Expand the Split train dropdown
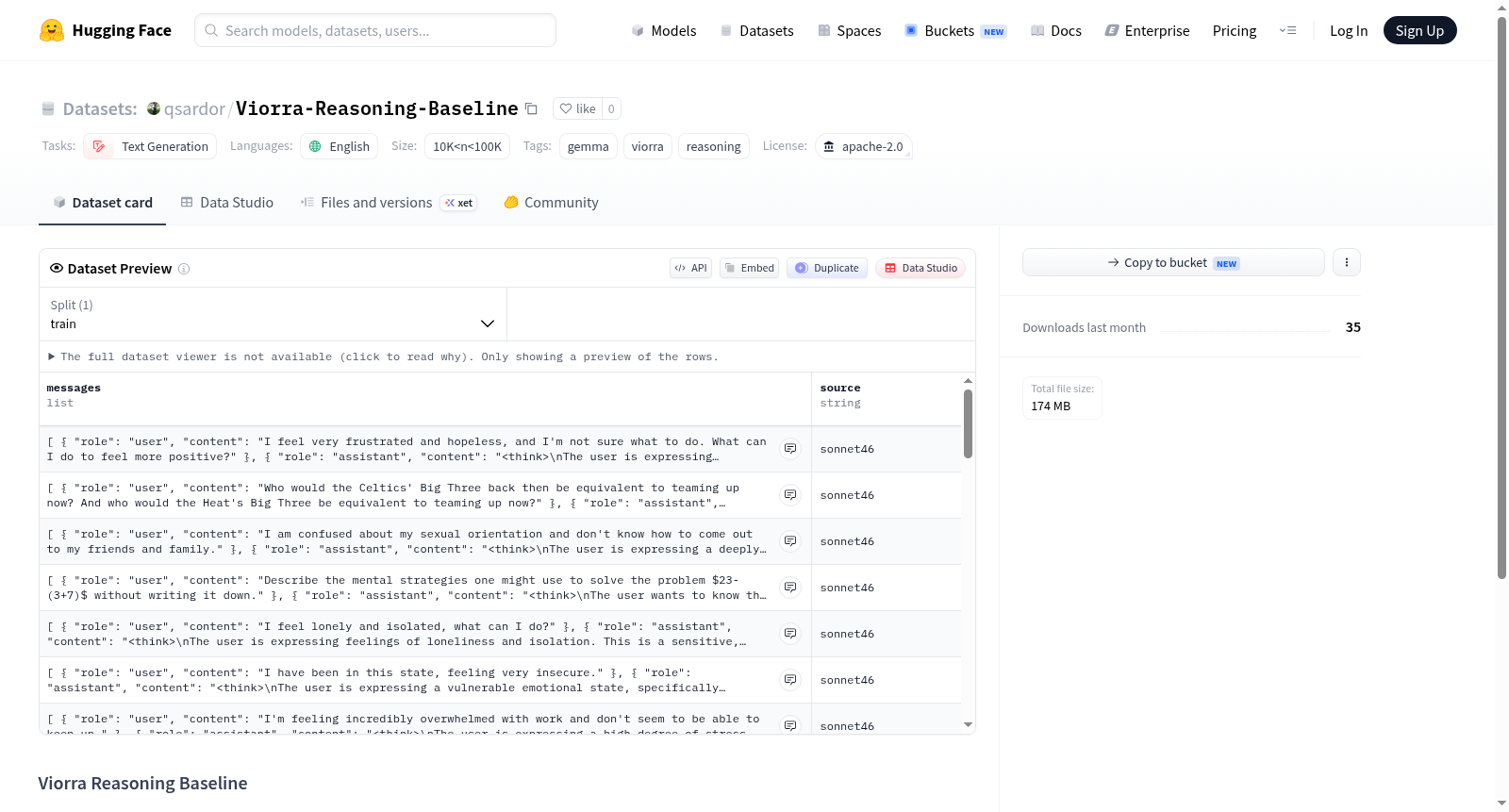The image size is (1509, 812). pyautogui.click(x=273, y=314)
